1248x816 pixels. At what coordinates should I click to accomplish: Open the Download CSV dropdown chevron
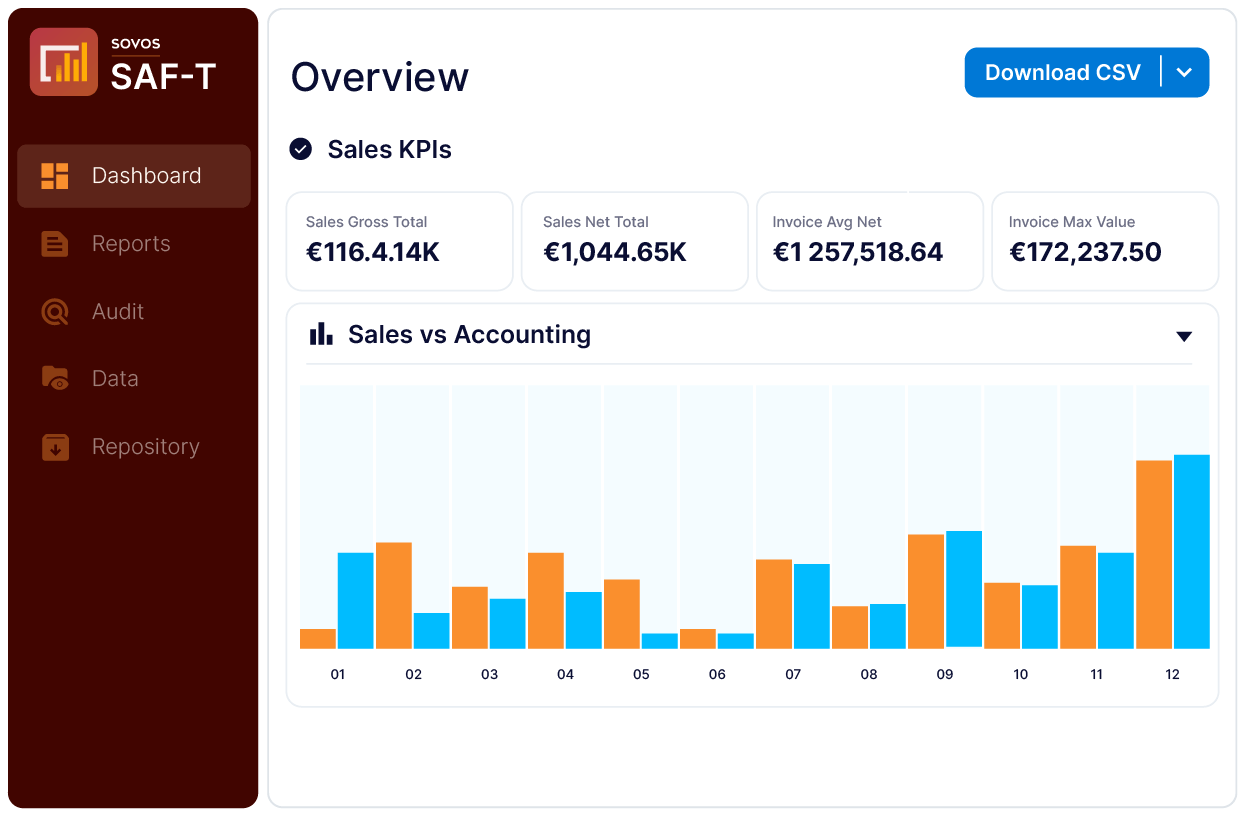[1185, 73]
